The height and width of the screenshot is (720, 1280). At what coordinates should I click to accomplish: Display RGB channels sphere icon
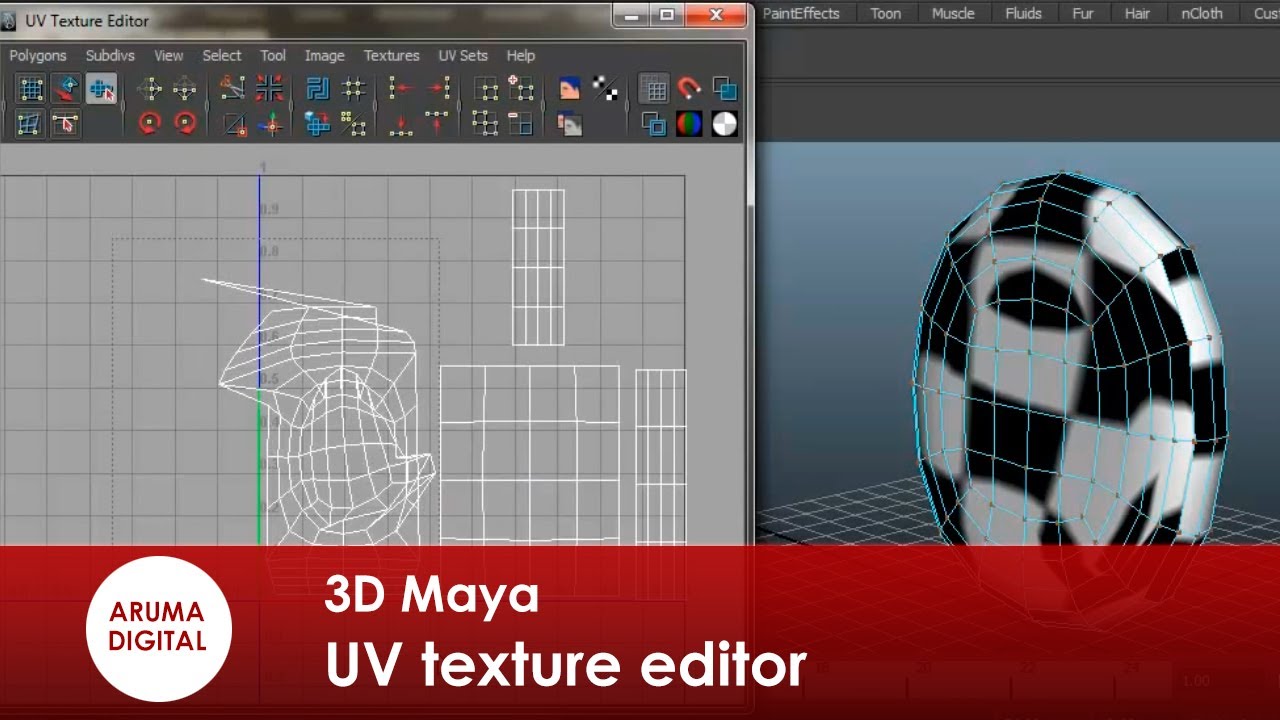[x=689, y=124]
